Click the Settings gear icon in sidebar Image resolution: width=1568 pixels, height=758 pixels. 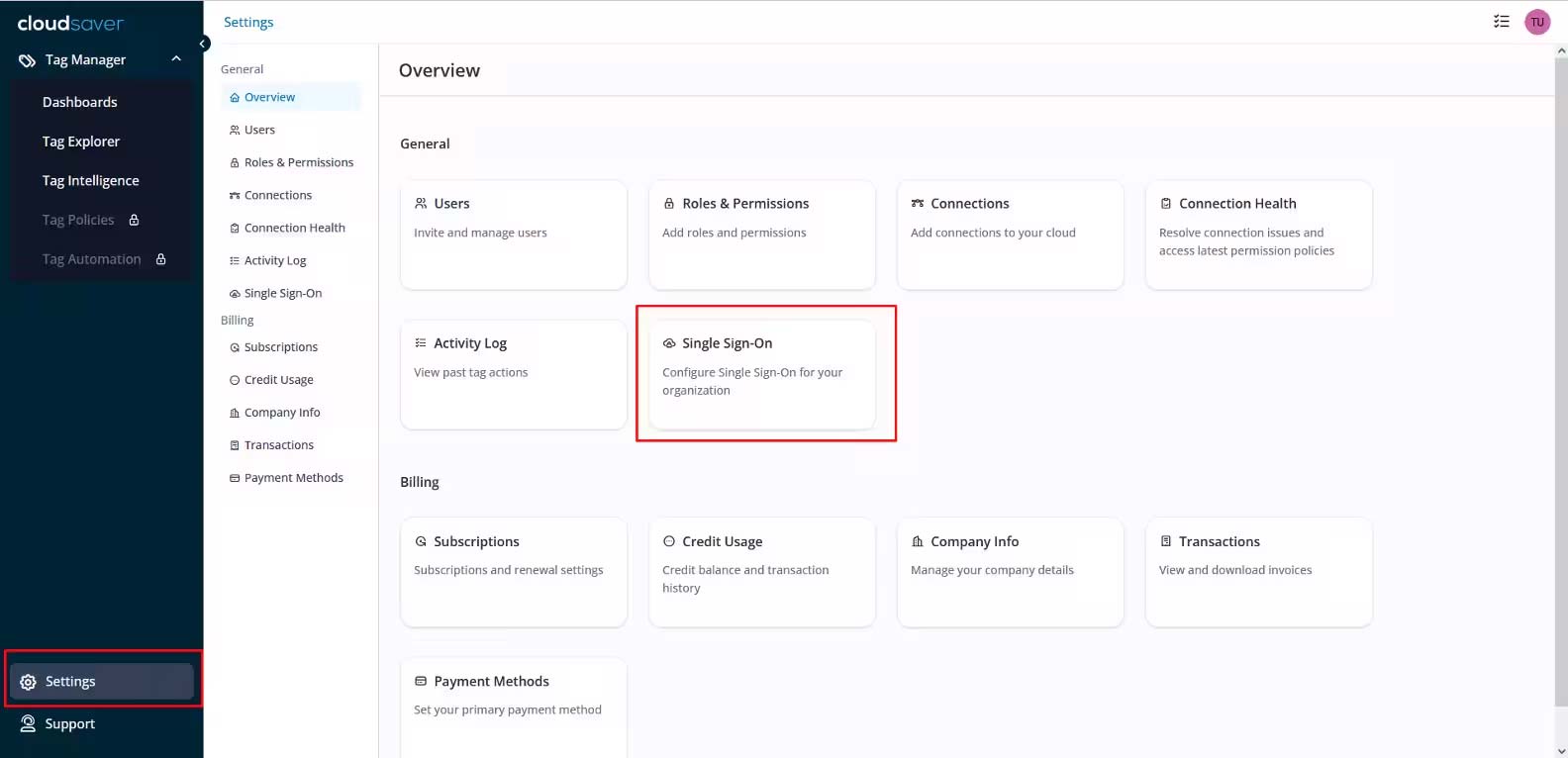pos(28,682)
